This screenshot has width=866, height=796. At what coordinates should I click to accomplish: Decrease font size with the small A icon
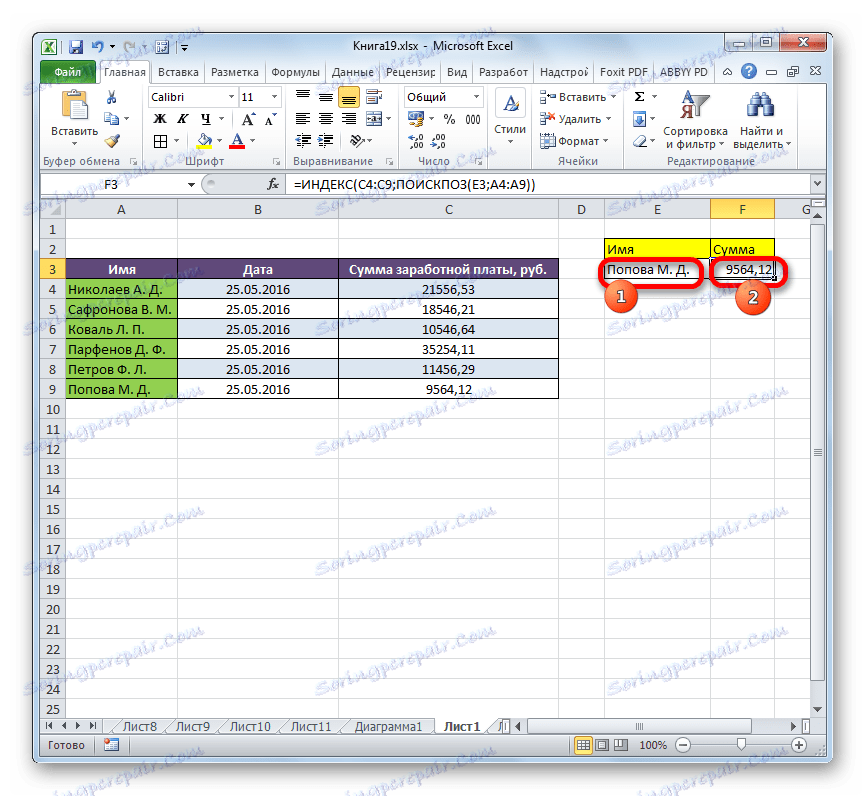pos(270,119)
